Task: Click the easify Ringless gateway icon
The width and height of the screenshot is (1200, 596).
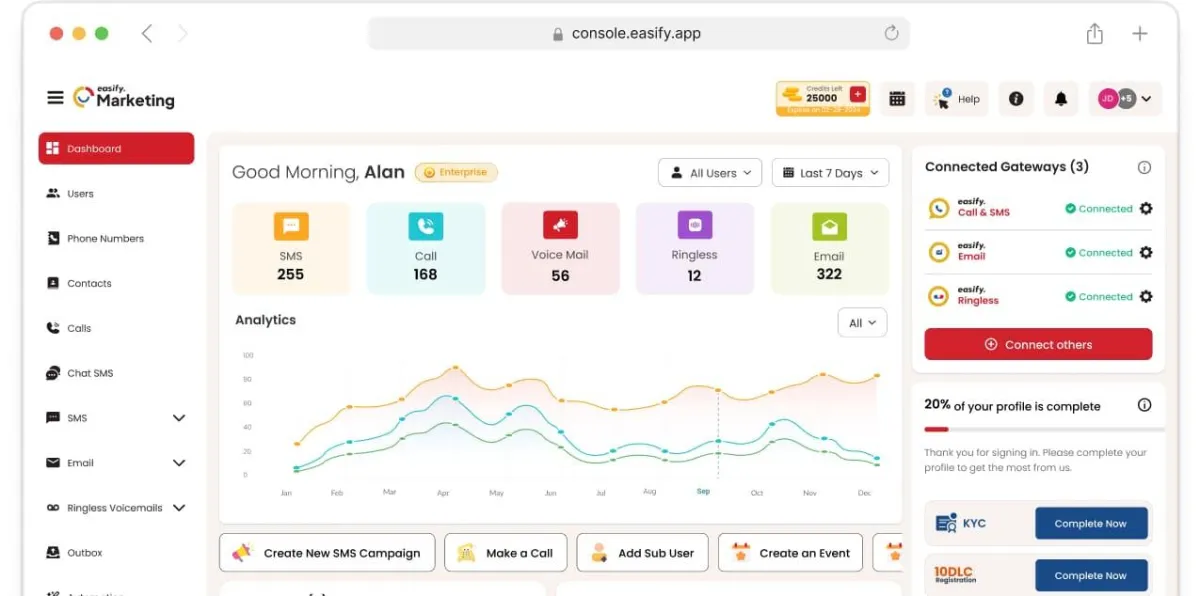Action: tap(938, 296)
